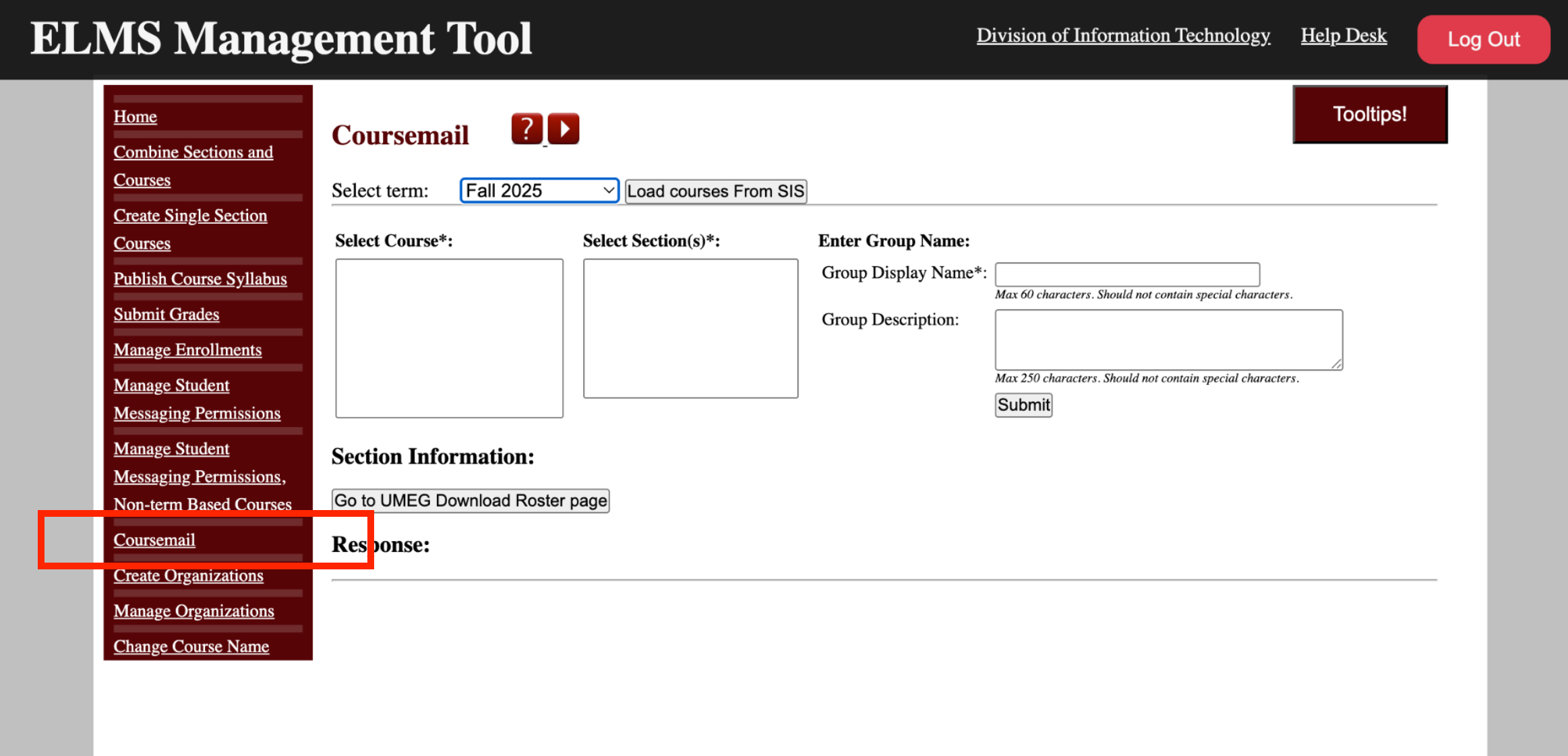Screen dimensions: 1568x756
Task: Open Combine Sections and Courses
Action: [193, 166]
